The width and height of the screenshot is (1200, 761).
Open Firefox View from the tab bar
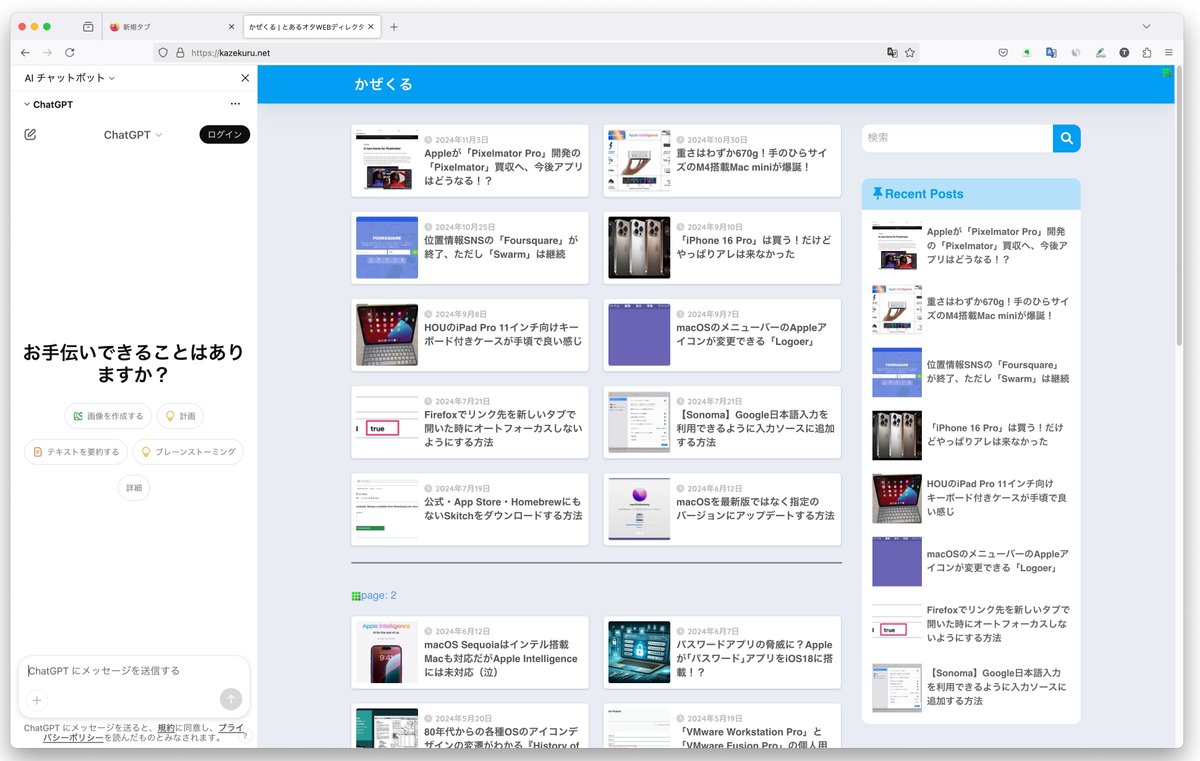(x=88, y=27)
